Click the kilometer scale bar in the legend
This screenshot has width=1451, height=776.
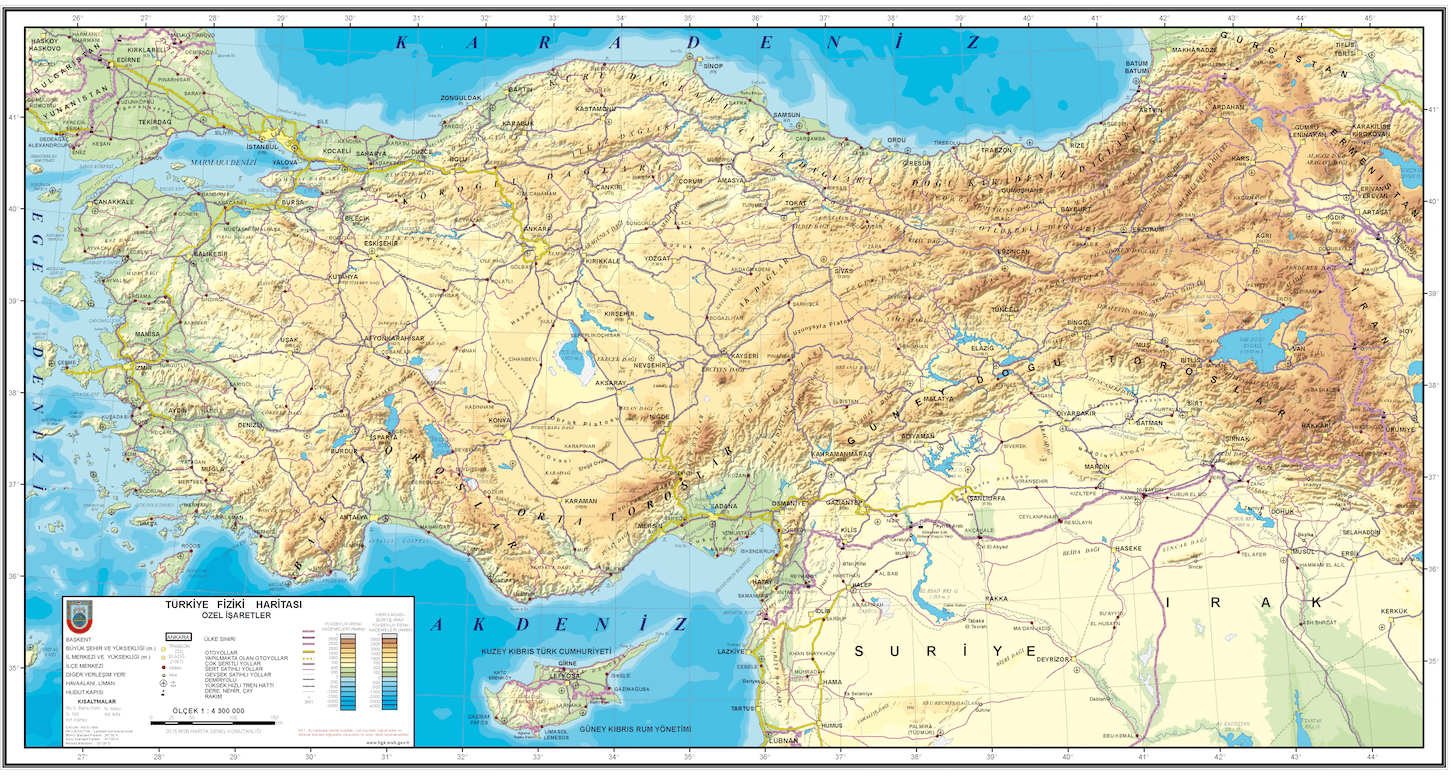pos(213,723)
